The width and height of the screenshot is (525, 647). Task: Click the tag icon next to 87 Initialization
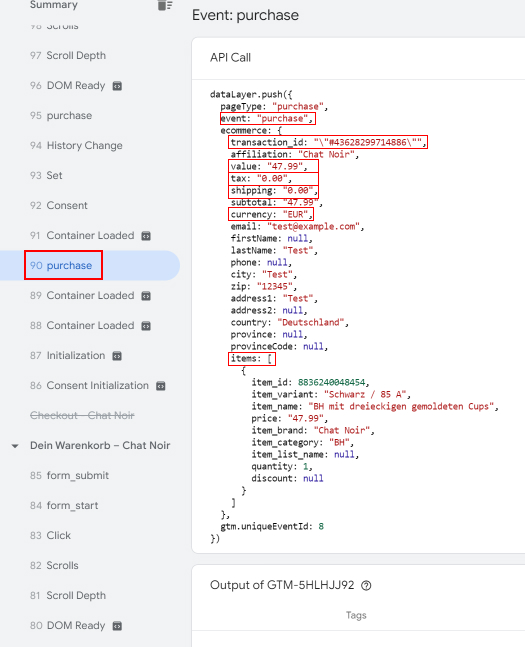[x=117, y=356]
